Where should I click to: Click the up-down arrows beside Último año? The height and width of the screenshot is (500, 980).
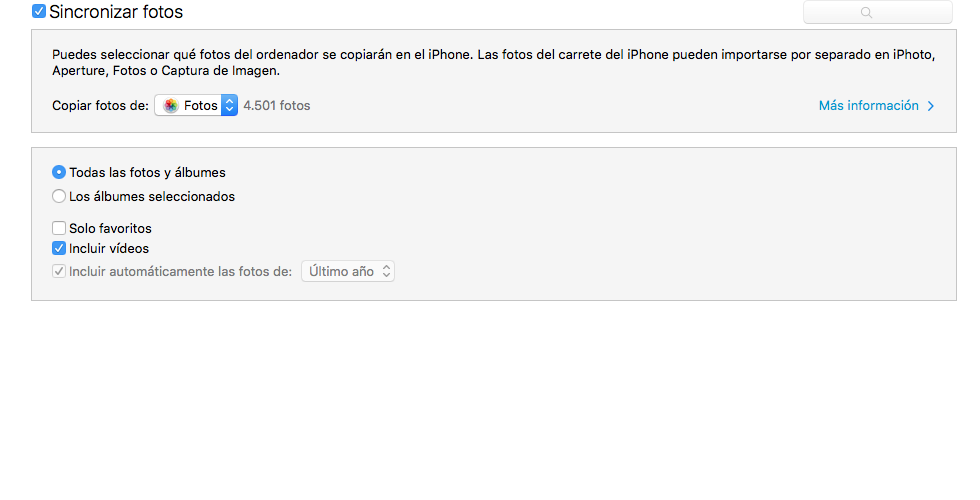pos(386,271)
